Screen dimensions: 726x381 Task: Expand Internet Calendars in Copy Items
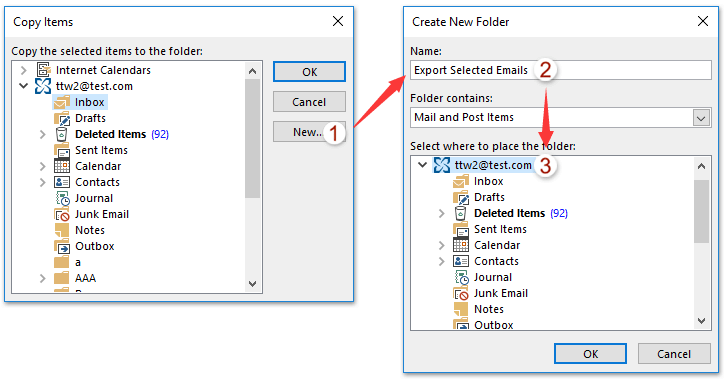24,70
